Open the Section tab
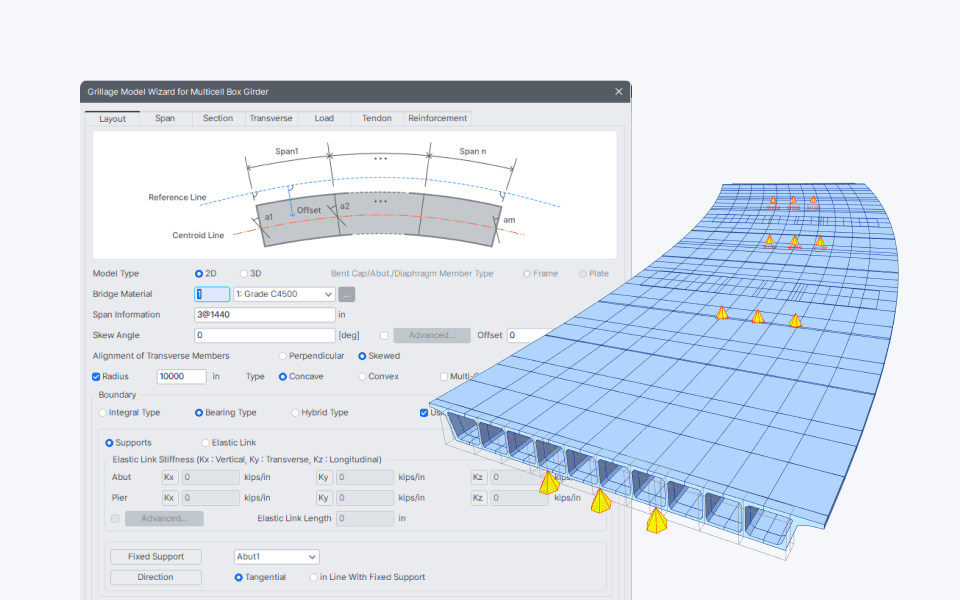Screen dimensions: 960x600 pos(218,118)
